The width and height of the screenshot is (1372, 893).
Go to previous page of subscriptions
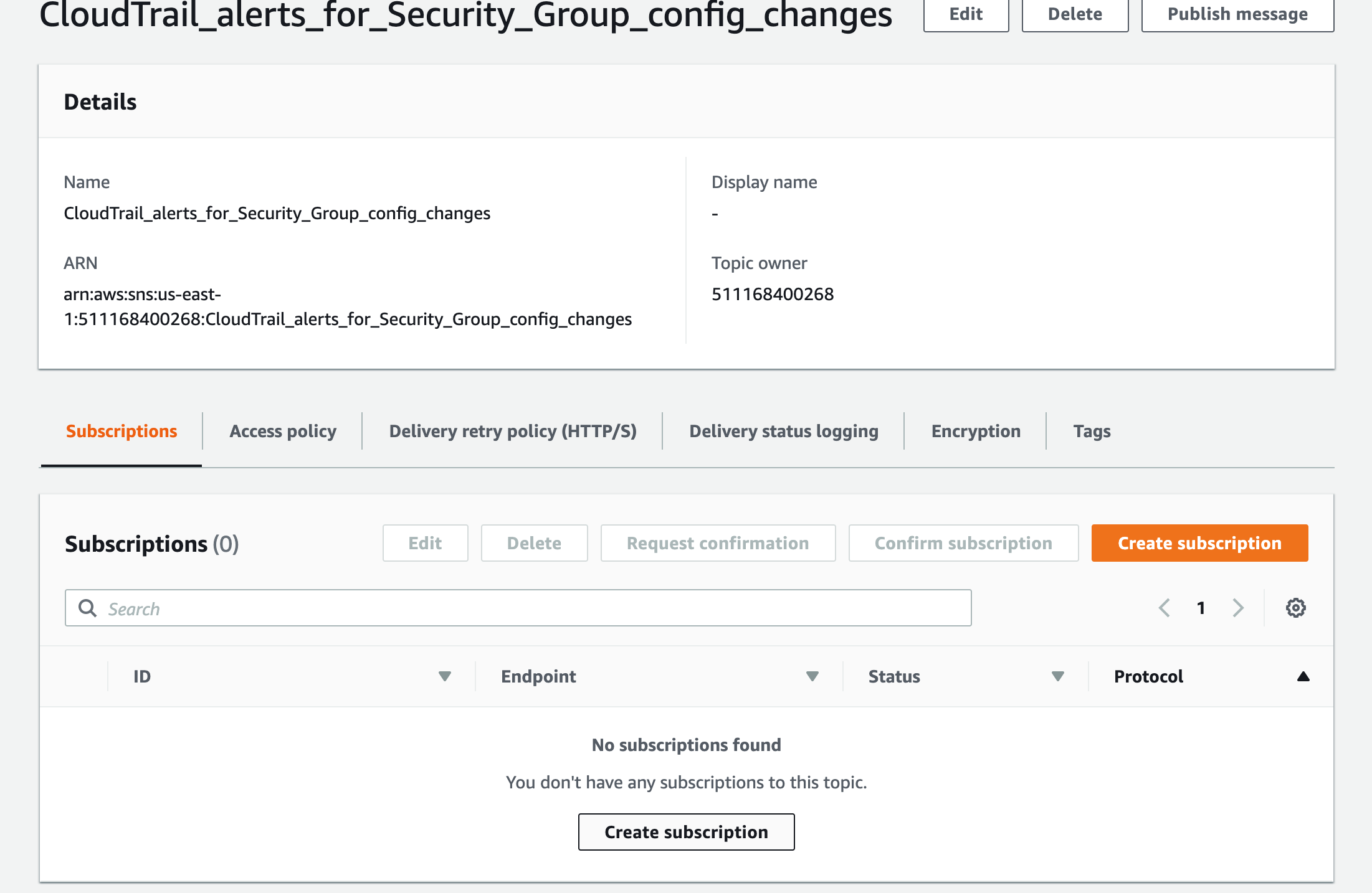[1164, 608]
